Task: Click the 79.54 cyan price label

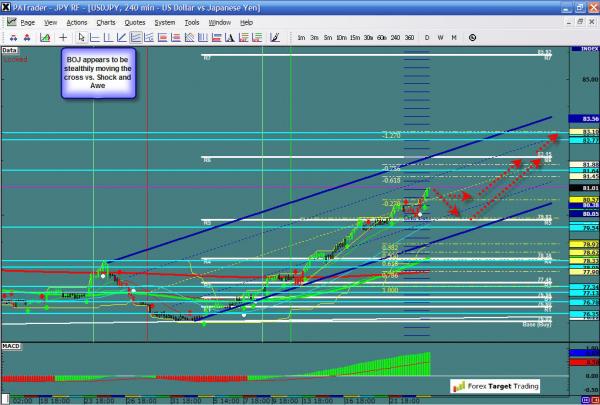Action: [584, 228]
